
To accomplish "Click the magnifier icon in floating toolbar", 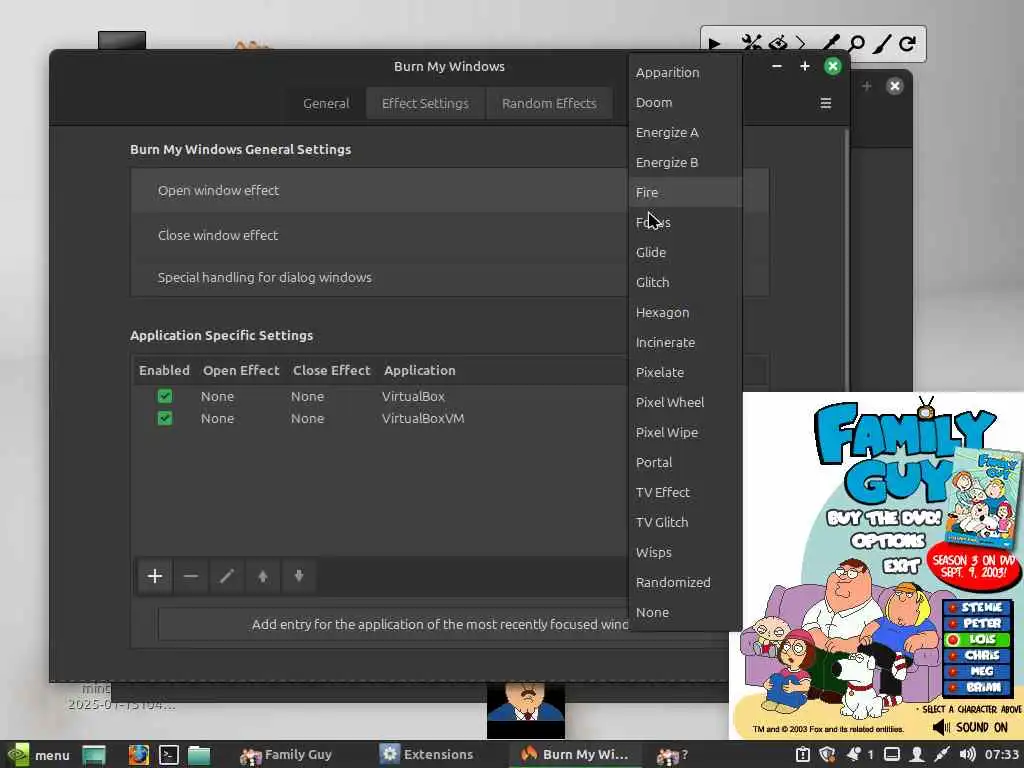I will tap(856, 44).
